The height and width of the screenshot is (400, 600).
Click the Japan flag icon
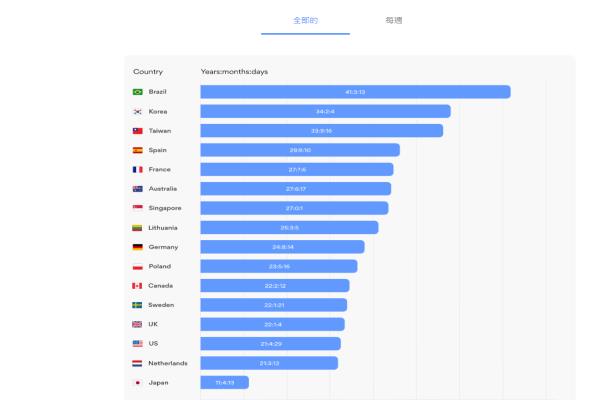point(138,383)
